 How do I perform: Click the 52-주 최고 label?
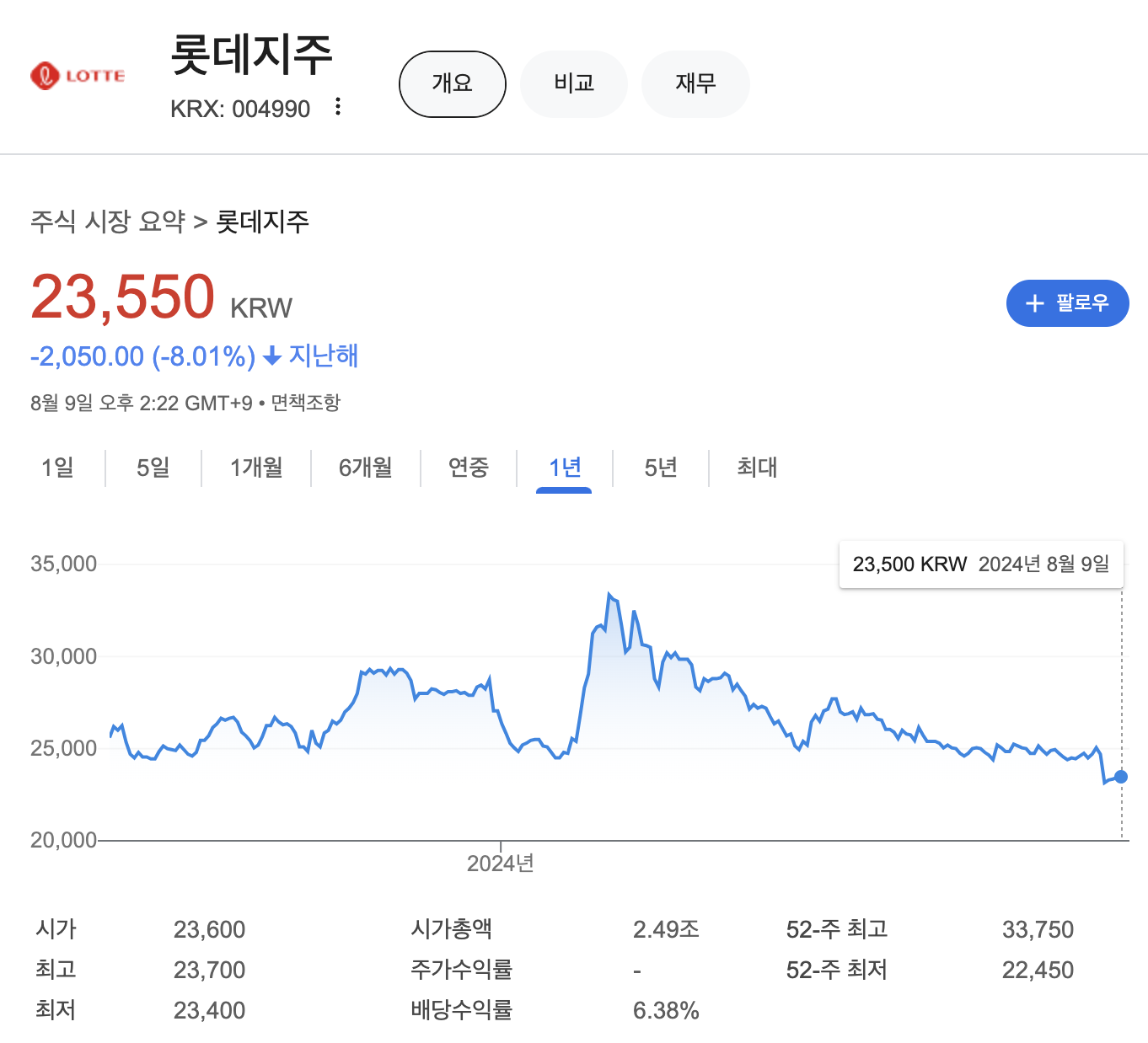[x=837, y=929]
